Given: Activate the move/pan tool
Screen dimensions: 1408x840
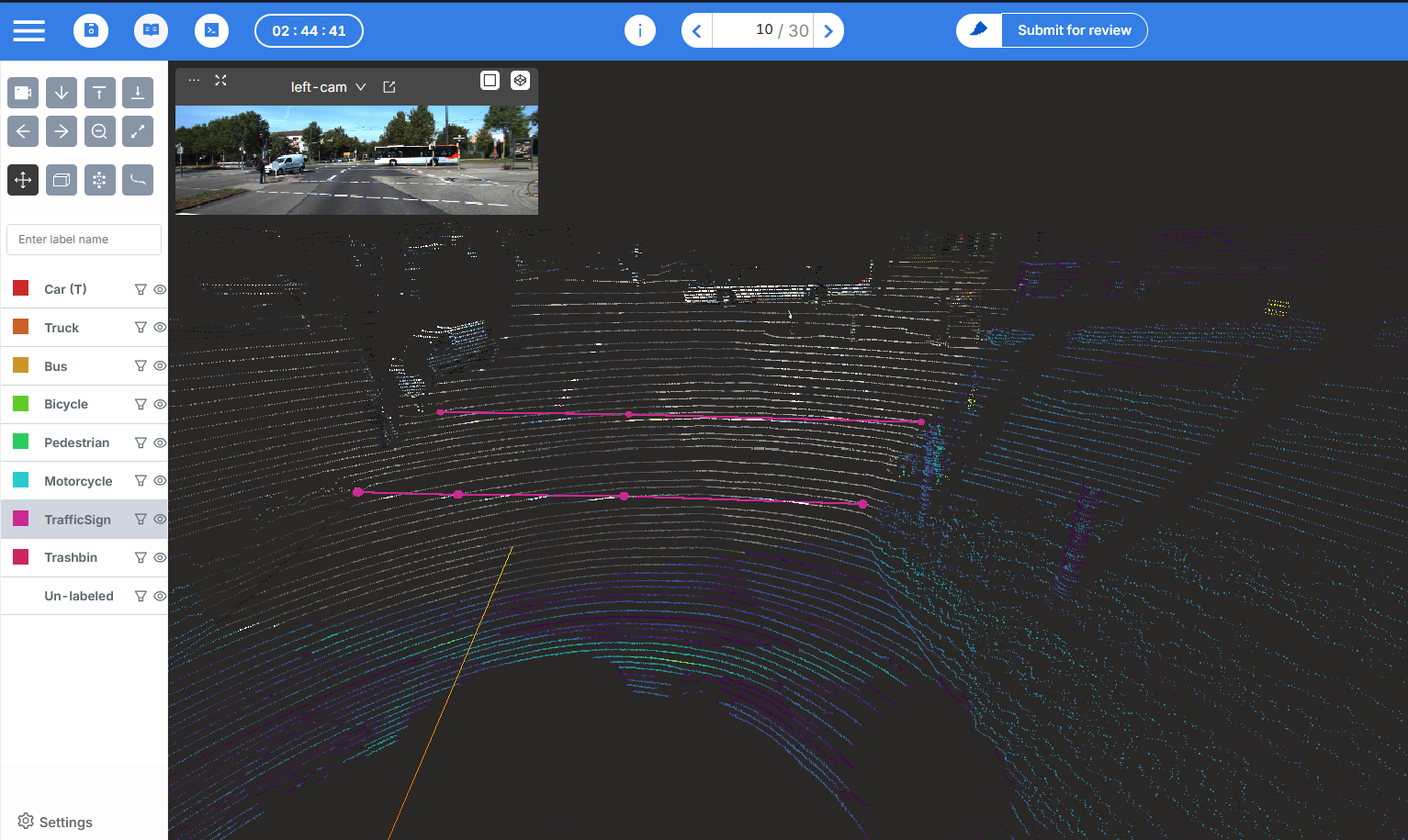Looking at the screenshot, I should pos(23,180).
